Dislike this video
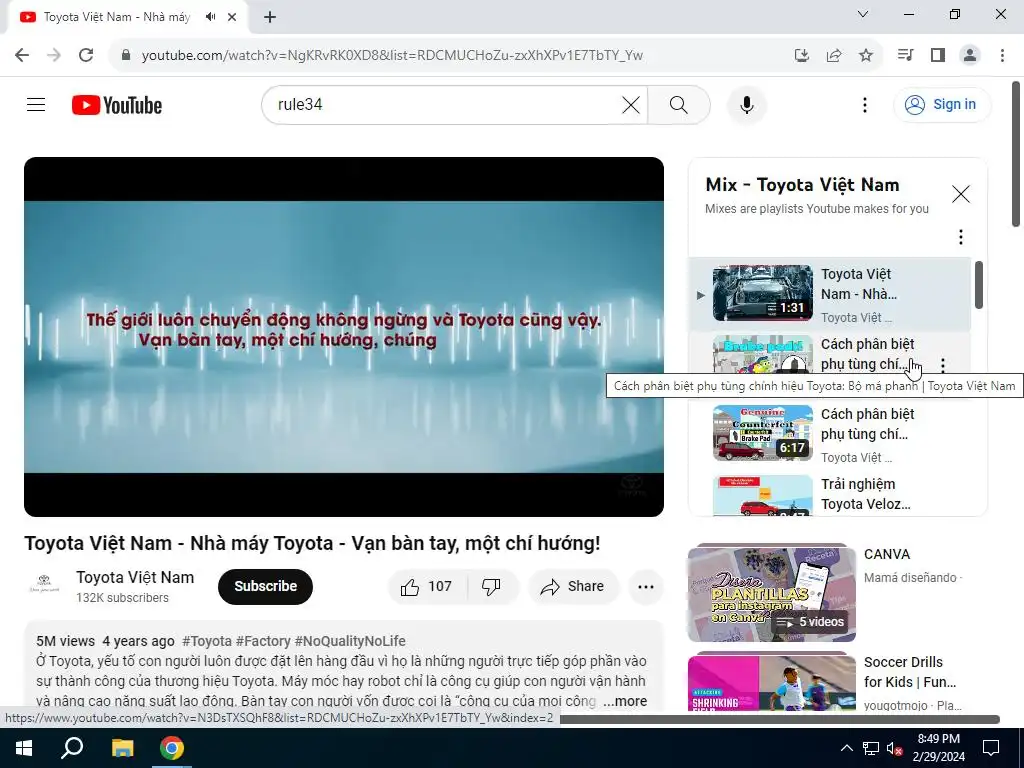1024x768 pixels. pyautogui.click(x=492, y=586)
